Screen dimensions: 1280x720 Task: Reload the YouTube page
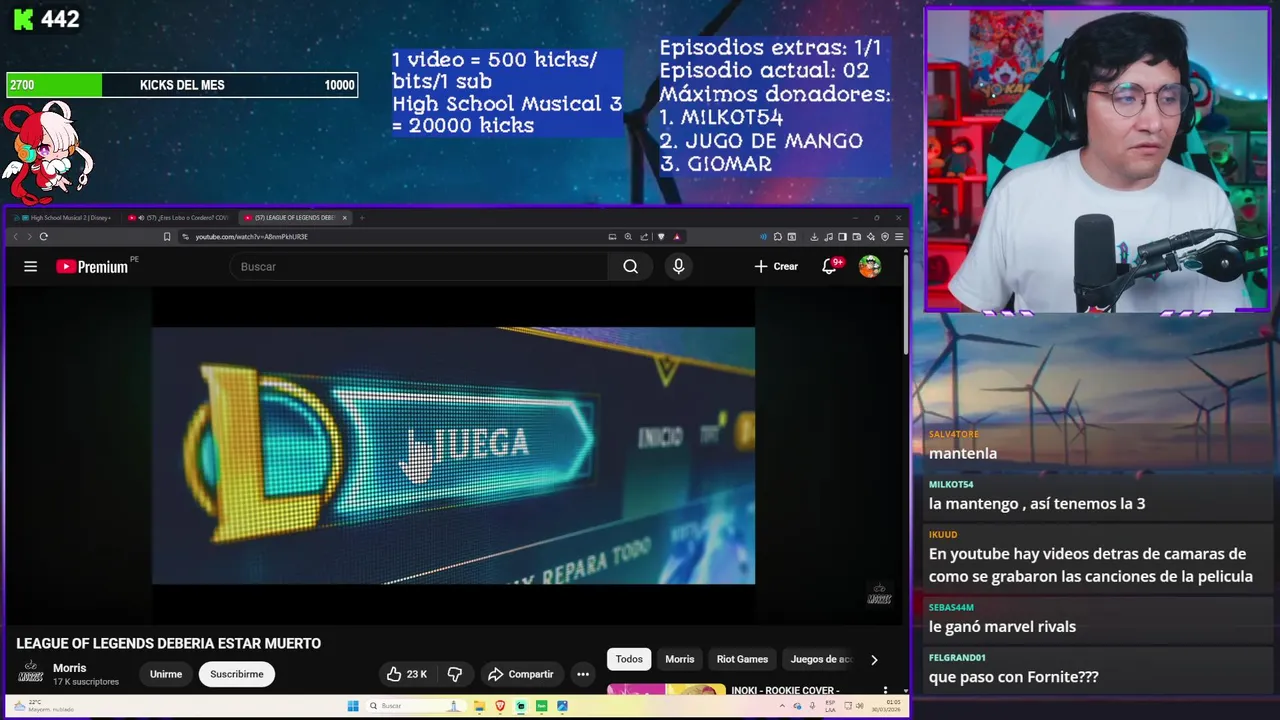point(43,237)
